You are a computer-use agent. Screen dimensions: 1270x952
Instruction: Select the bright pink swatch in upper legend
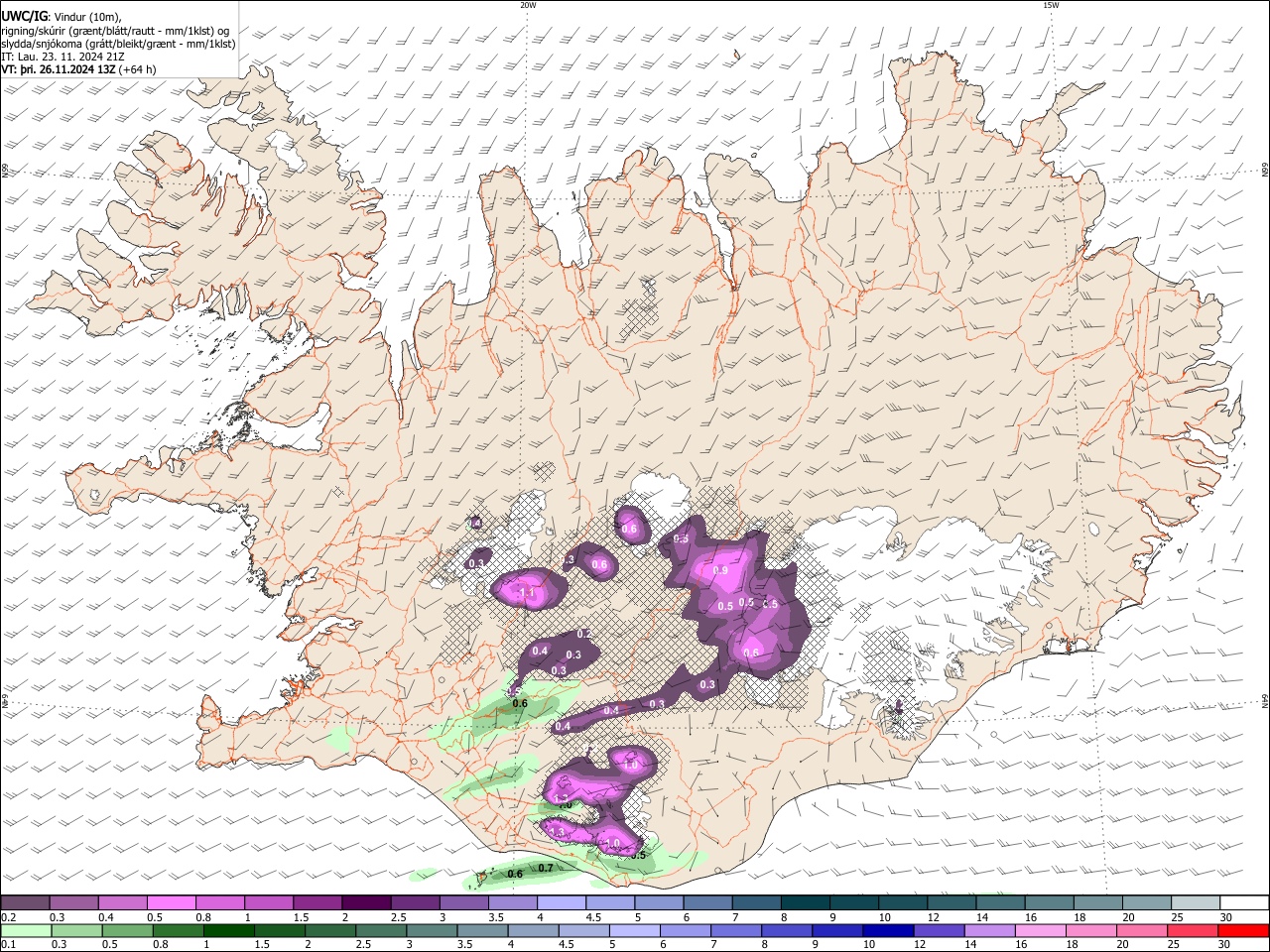pyautogui.click(x=171, y=902)
